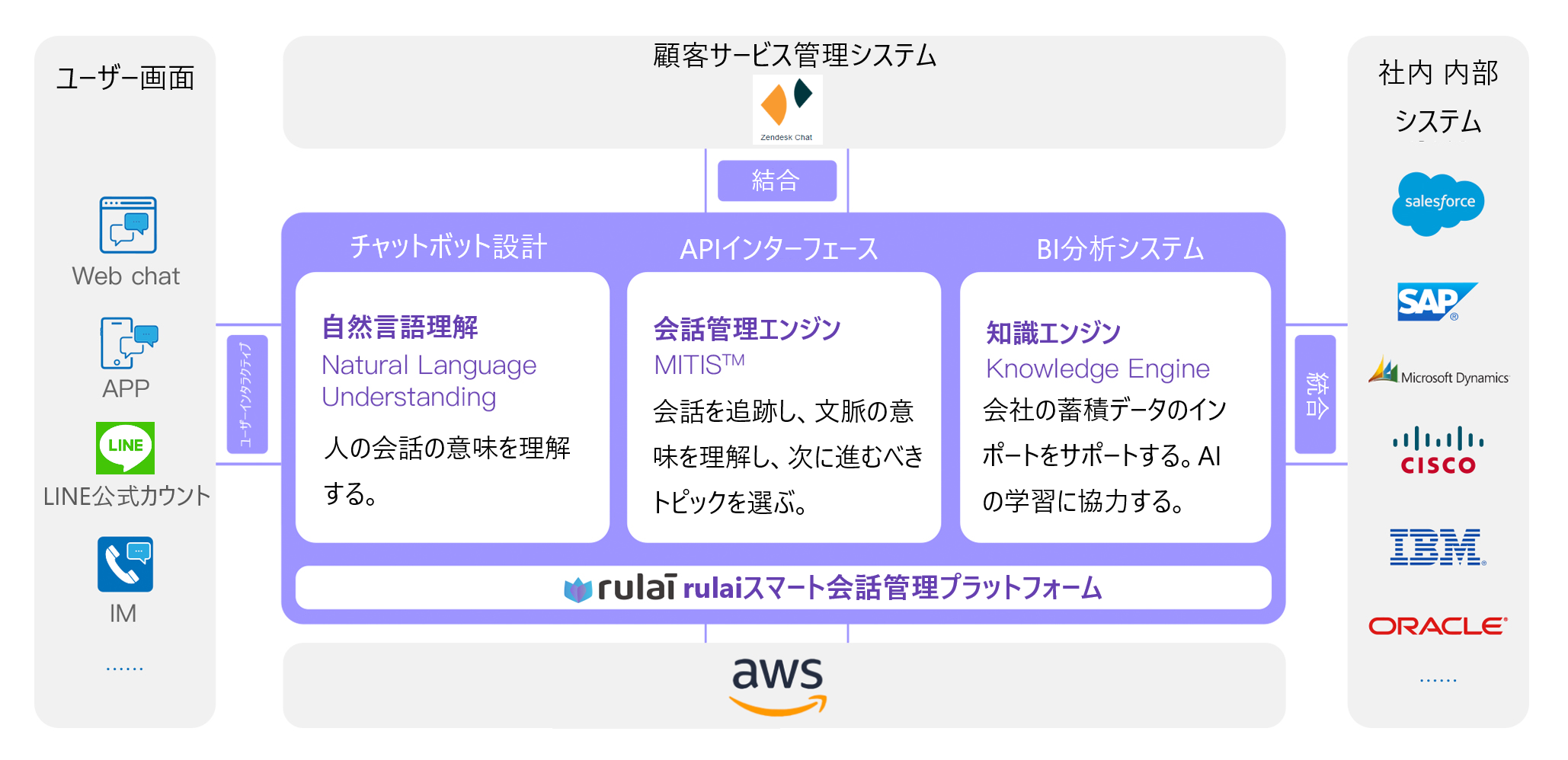The height and width of the screenshot is (760, 1568).
Task: Click the Oracle logo
Action: (x=1438, y=626)
